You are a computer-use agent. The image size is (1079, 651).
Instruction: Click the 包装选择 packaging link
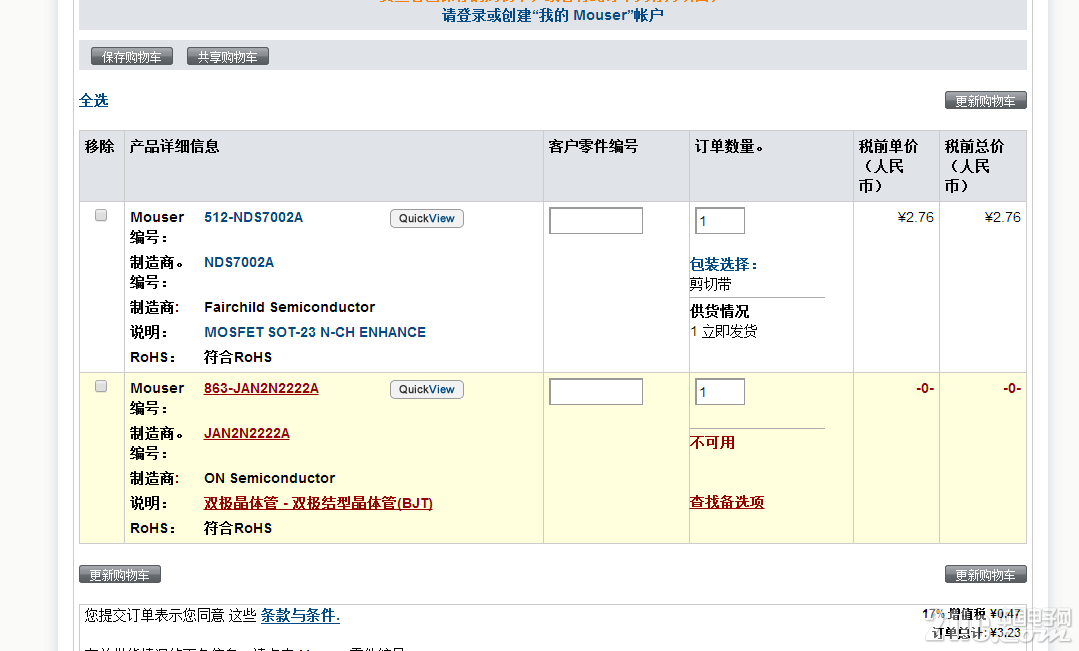[723, 264]
